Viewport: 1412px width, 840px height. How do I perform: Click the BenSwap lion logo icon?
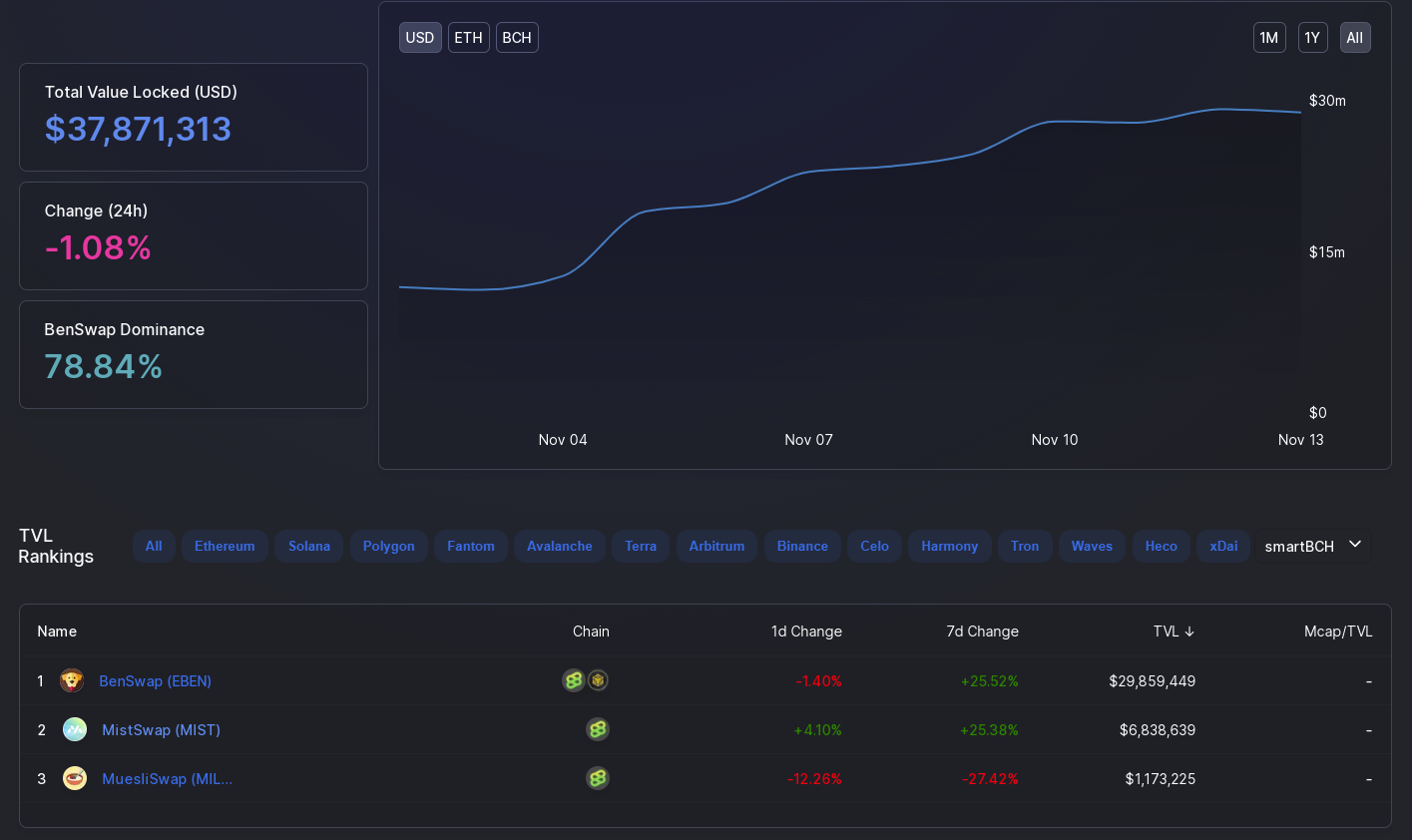click(72, 680)
